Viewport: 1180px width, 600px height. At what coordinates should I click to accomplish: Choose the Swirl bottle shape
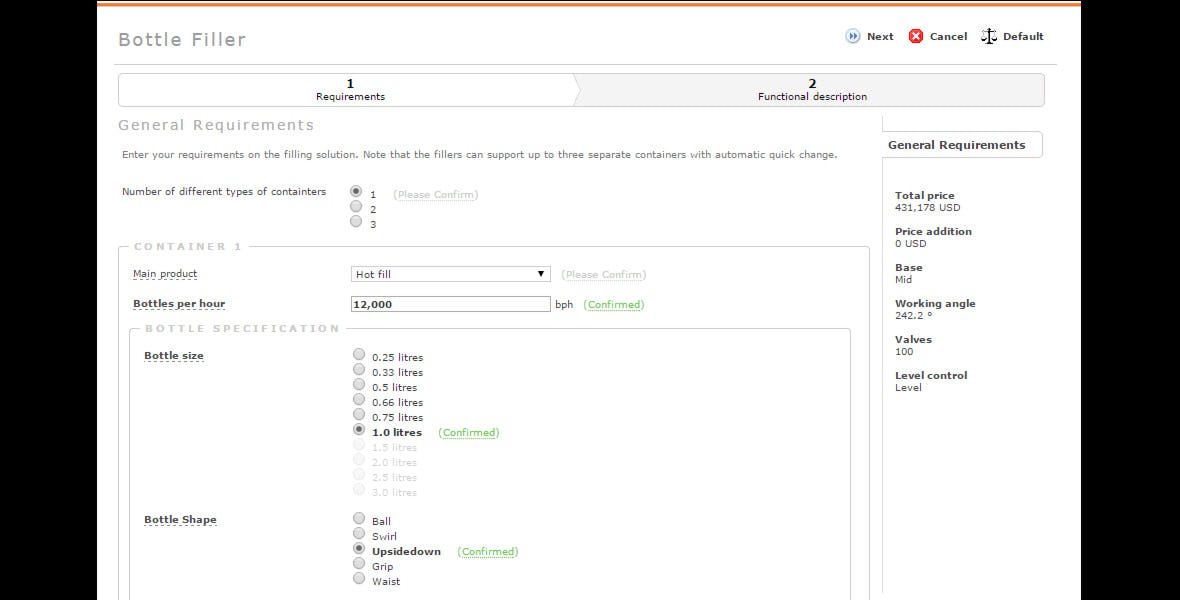click(358, 533)
